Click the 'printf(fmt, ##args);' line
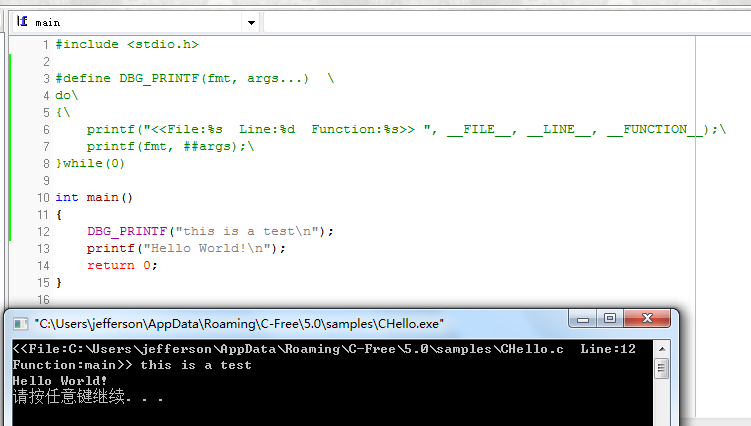The image size is (751, 426). [170, 147]
